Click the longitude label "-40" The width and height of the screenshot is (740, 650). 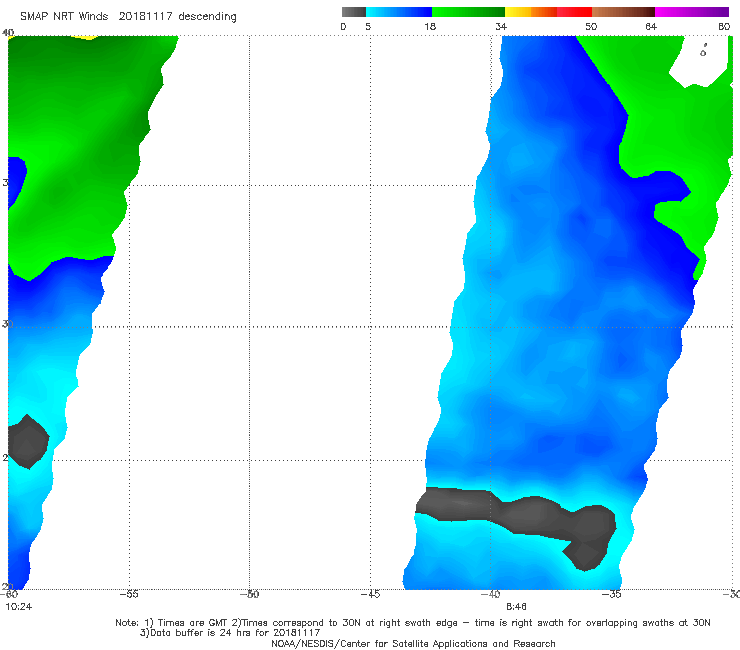click(490, 594)
